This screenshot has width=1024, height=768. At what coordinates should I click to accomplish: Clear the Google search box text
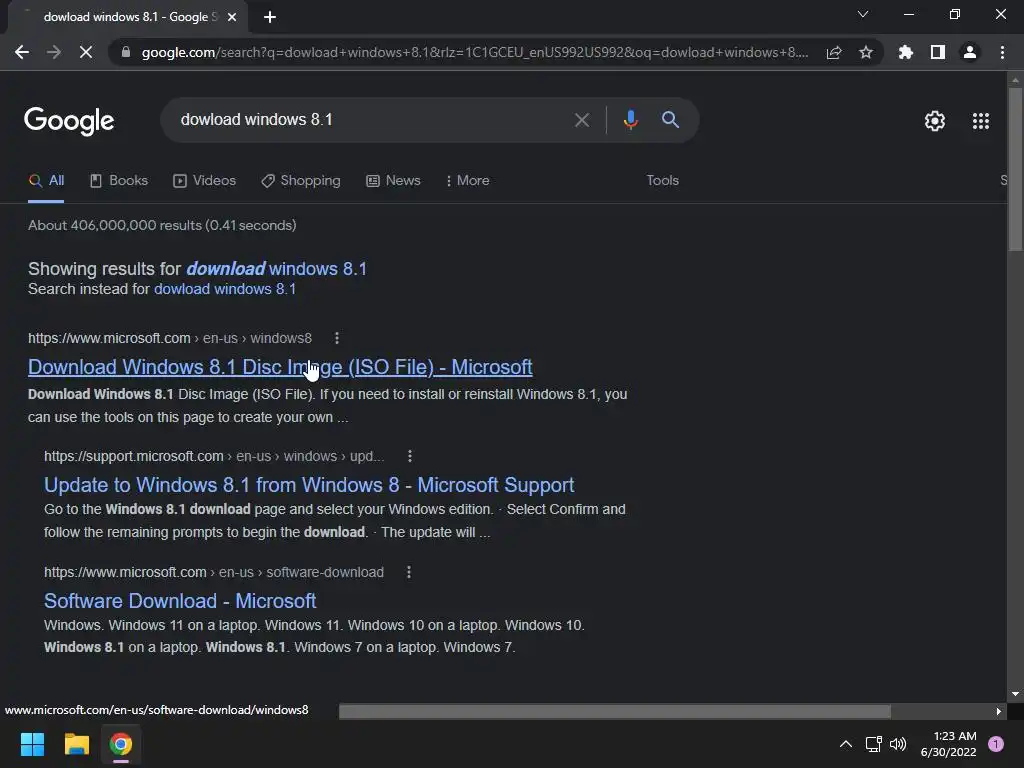[581, 120]
